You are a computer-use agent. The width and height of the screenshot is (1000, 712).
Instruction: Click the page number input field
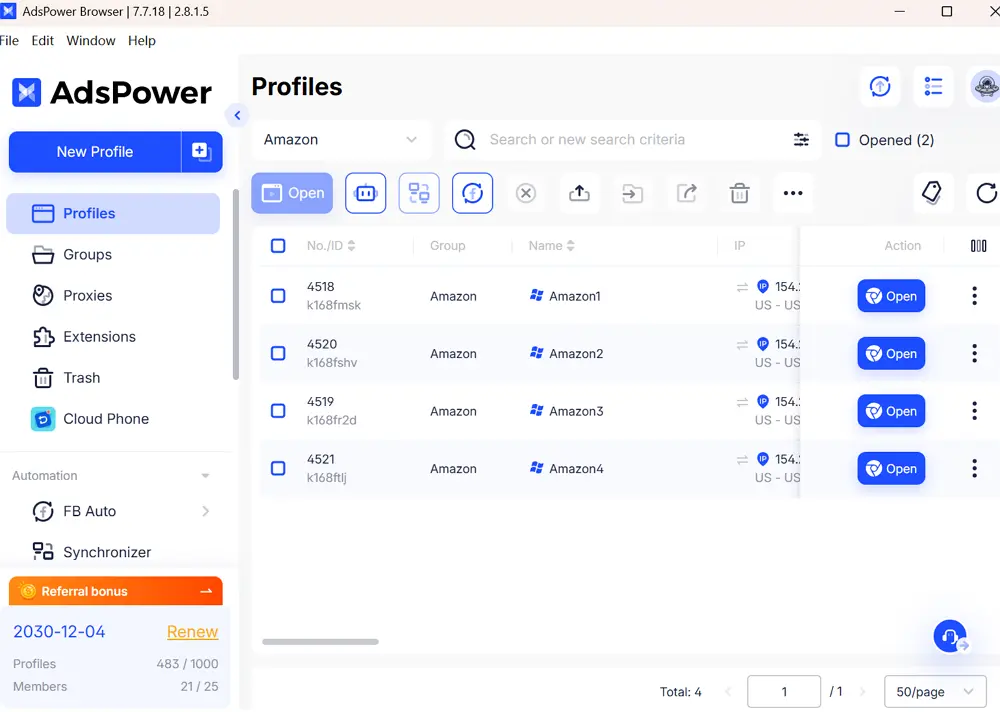click(784, 691)
